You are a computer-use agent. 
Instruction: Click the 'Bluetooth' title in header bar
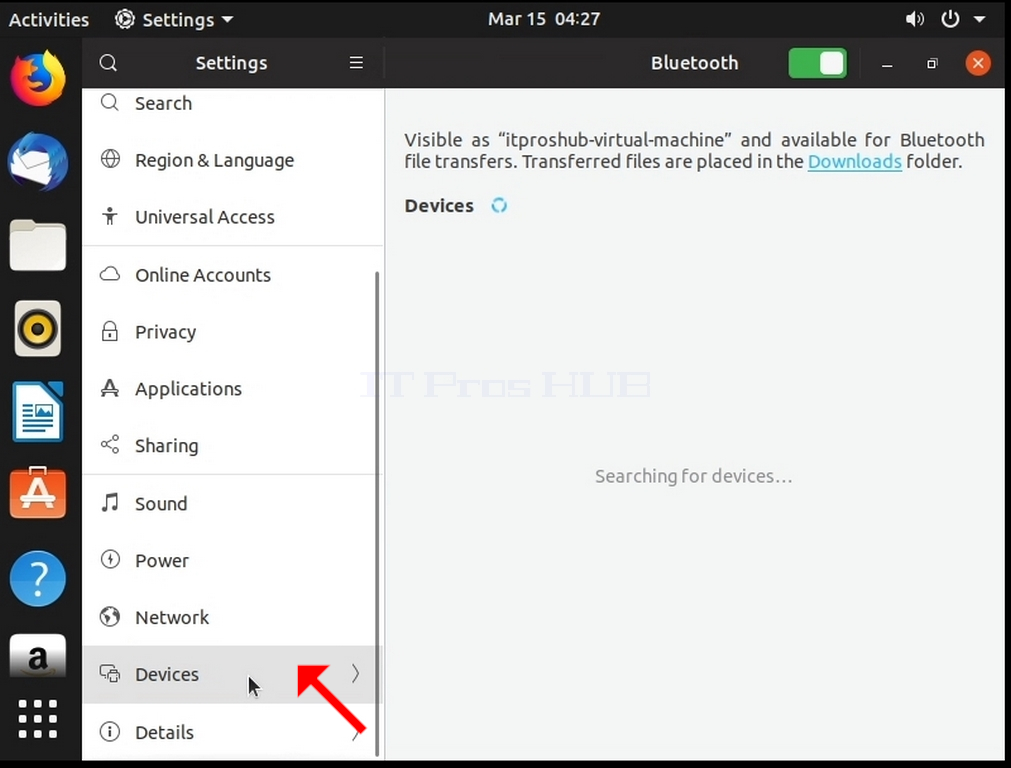(x=694, y=63)
